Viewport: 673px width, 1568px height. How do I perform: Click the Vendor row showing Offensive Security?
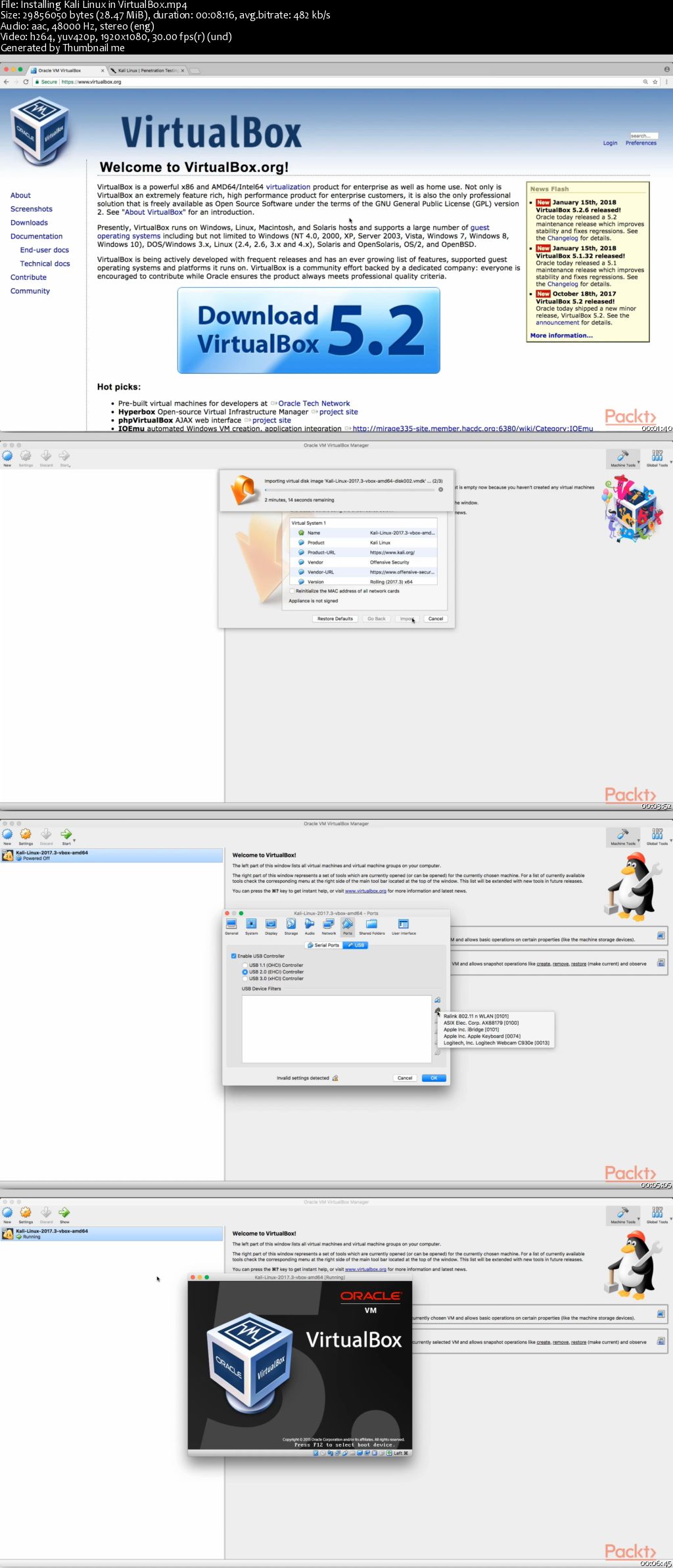coord(363,562)
